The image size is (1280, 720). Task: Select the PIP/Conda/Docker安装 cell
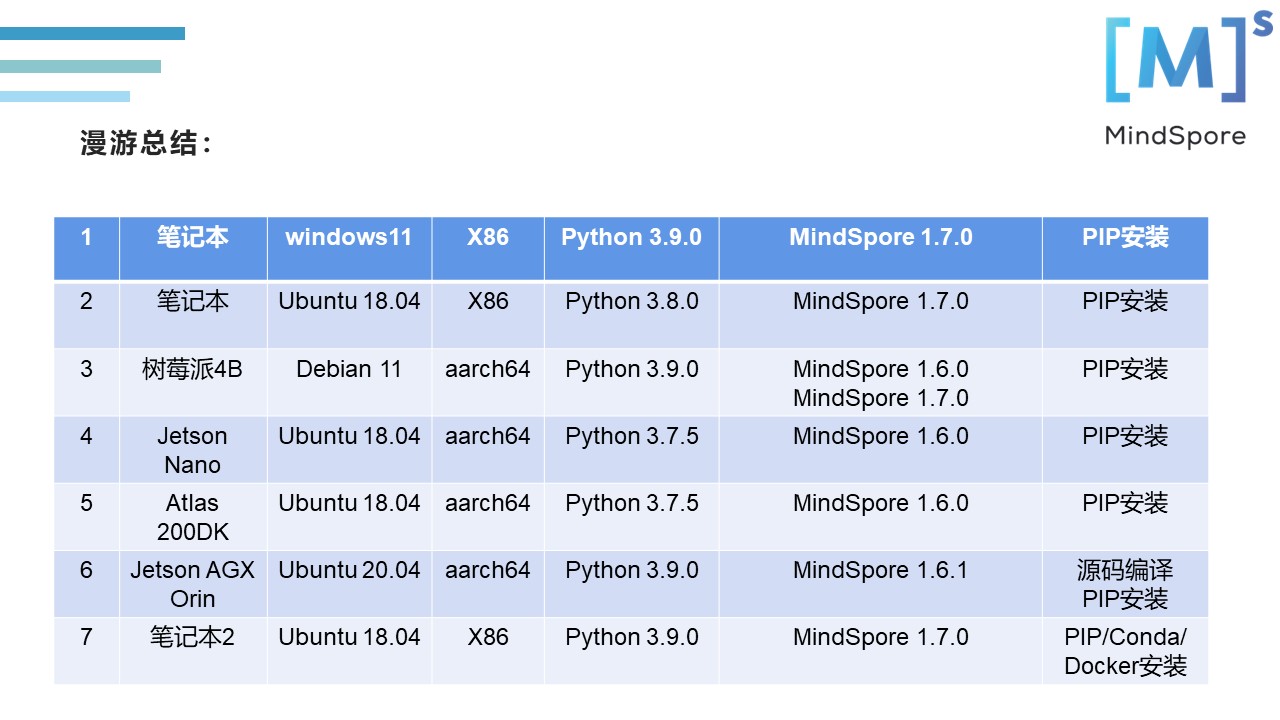(x=1125, y=651)
